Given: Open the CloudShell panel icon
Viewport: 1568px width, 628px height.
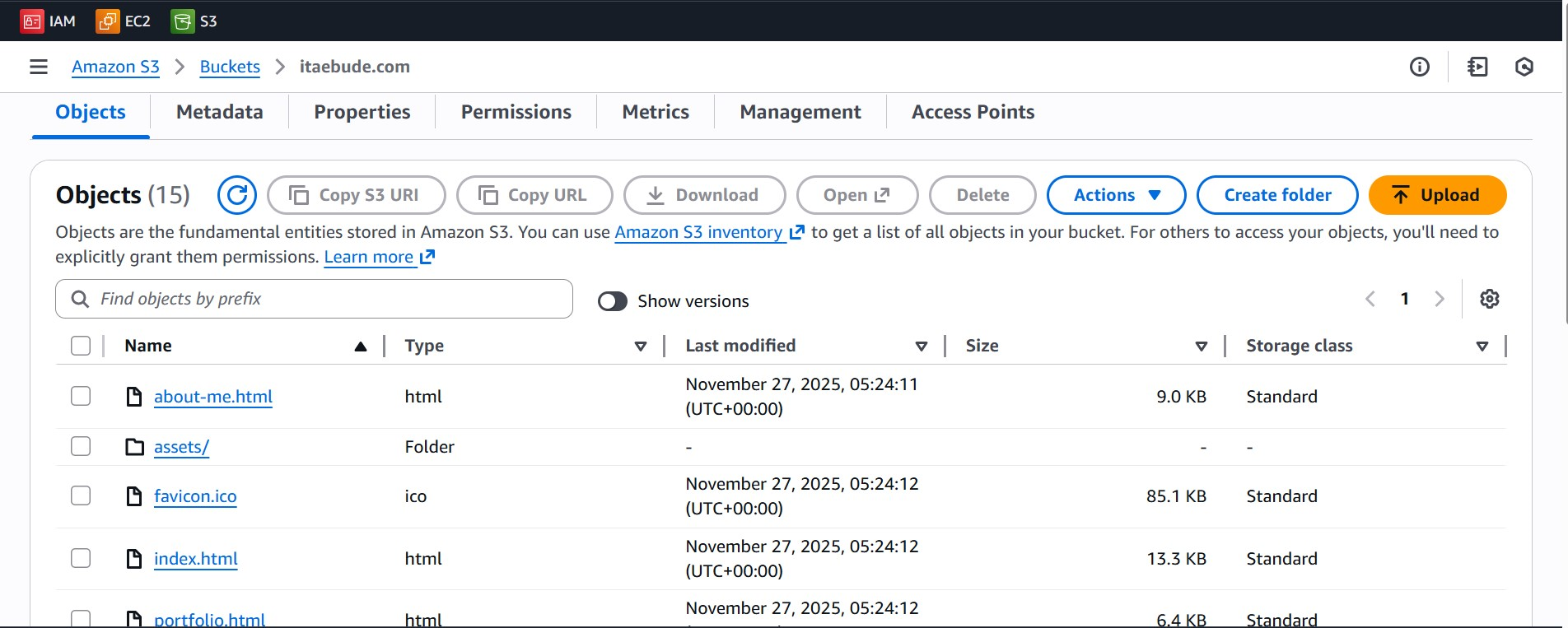Looking at the screenshot, I should pos(1477,67).
